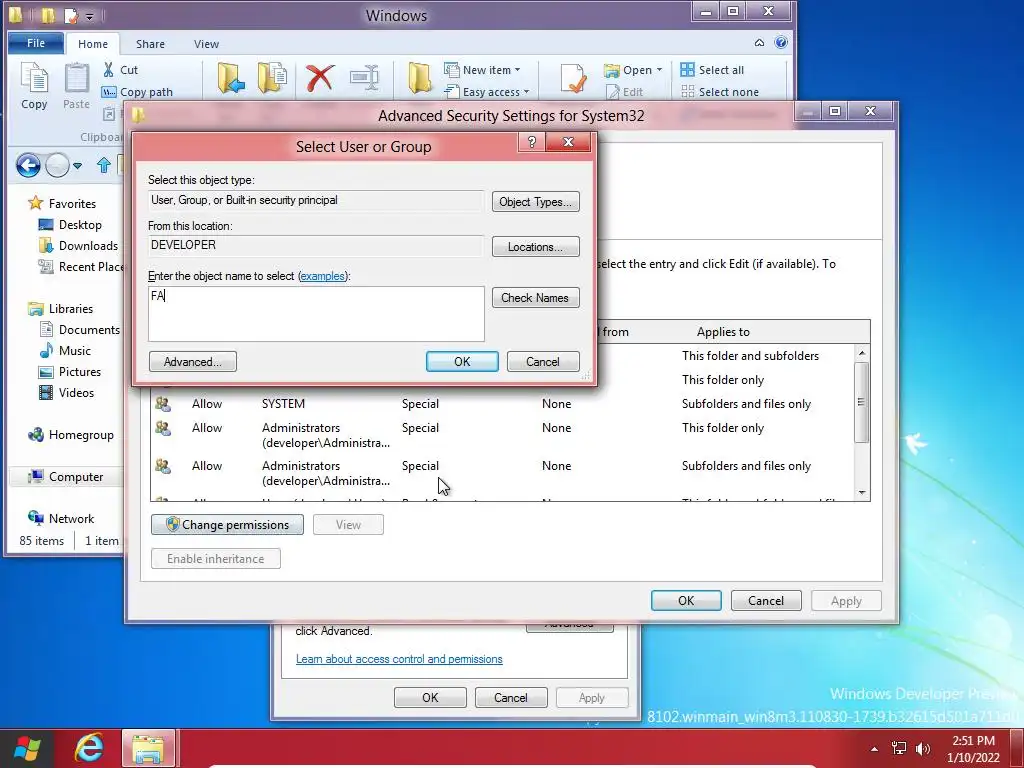Click Cancel in Advanced Security Settings
This screenshot has height=768, width=1024.
(766, 601)
